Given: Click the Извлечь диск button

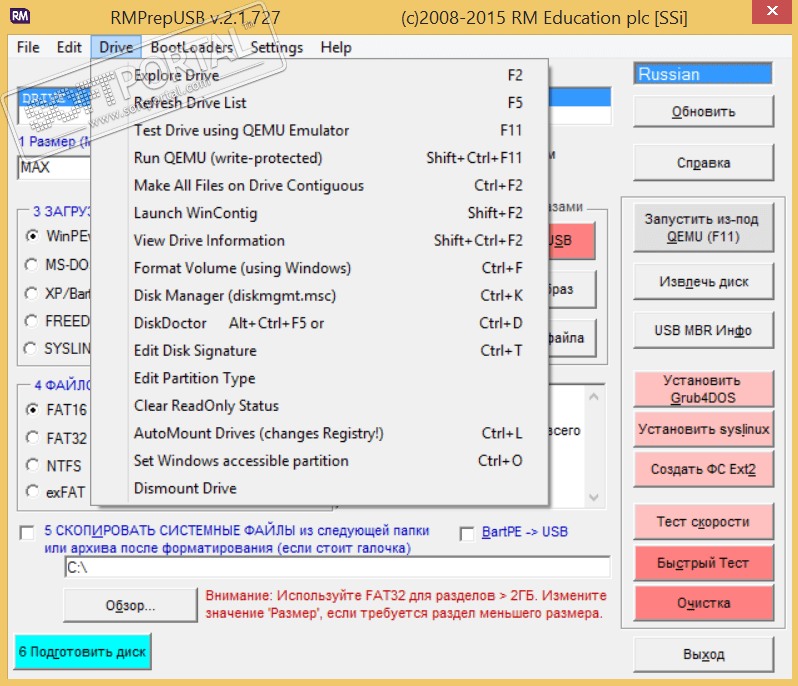Looking at the screenshot, I should point(703,281).
